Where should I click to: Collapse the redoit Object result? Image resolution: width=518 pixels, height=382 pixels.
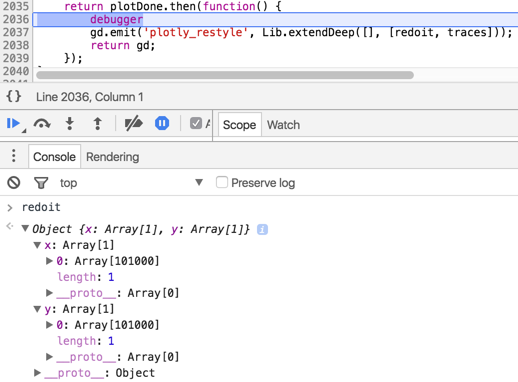pos(25,229)
